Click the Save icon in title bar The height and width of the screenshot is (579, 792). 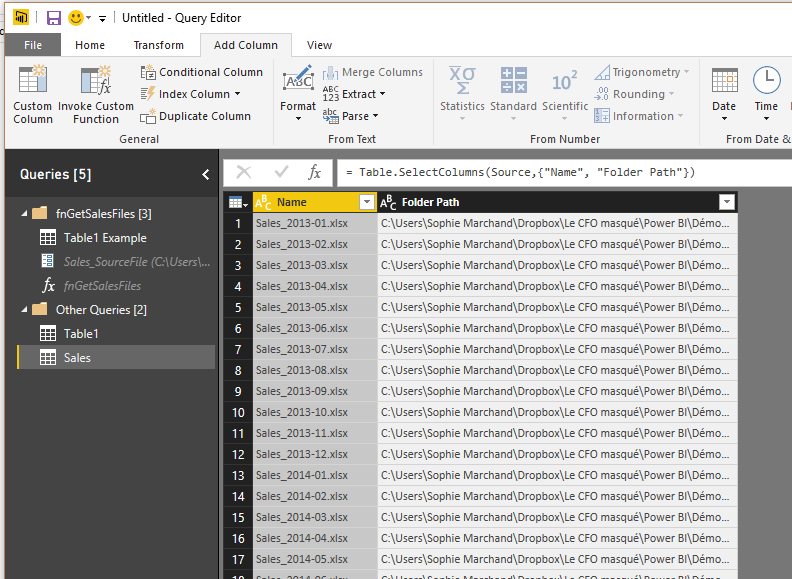[x=54, y=18]
